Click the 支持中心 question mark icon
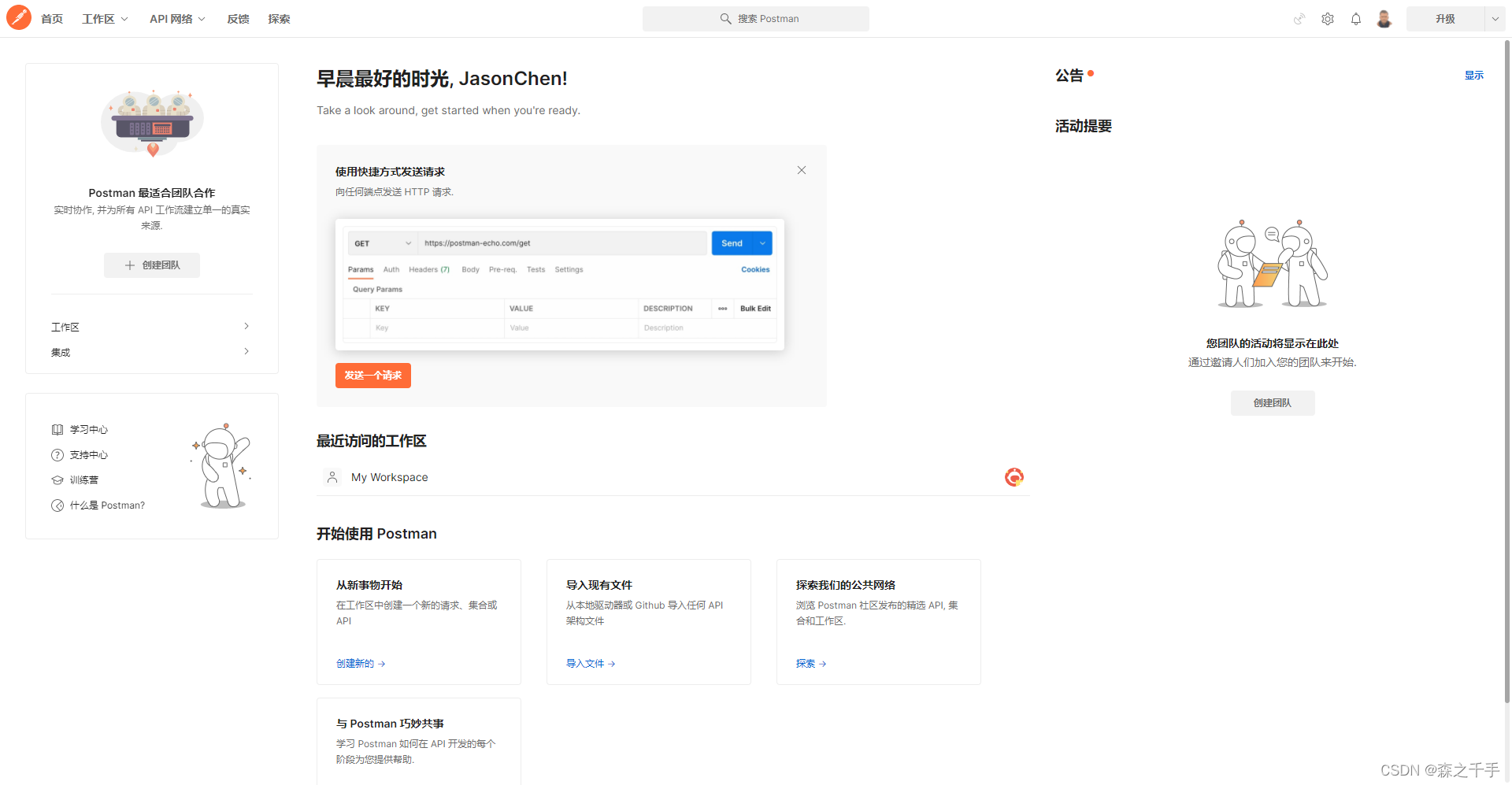1512x785 pixels. 57,455
